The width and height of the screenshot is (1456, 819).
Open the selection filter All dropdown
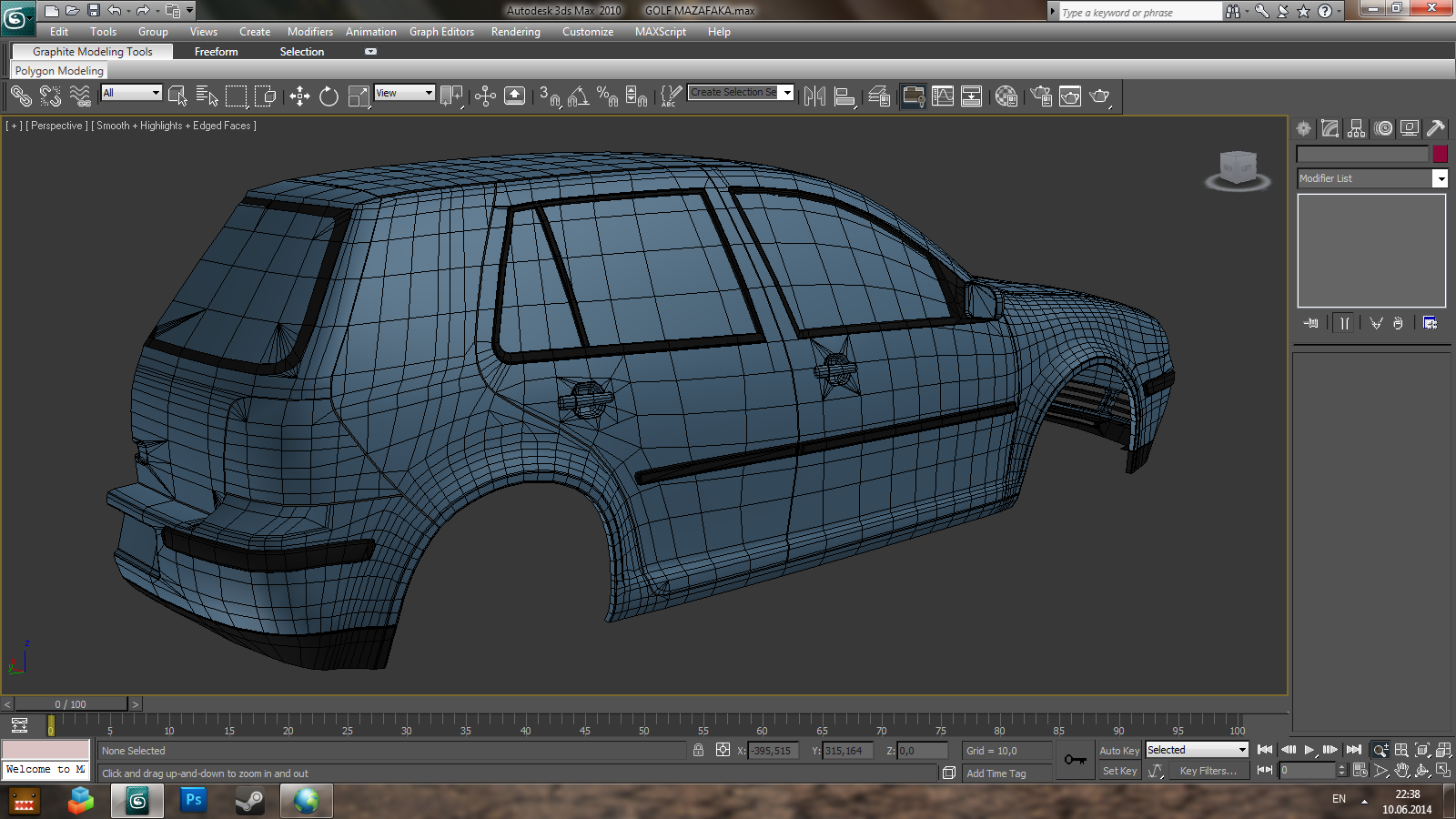[x=131, y=93]
